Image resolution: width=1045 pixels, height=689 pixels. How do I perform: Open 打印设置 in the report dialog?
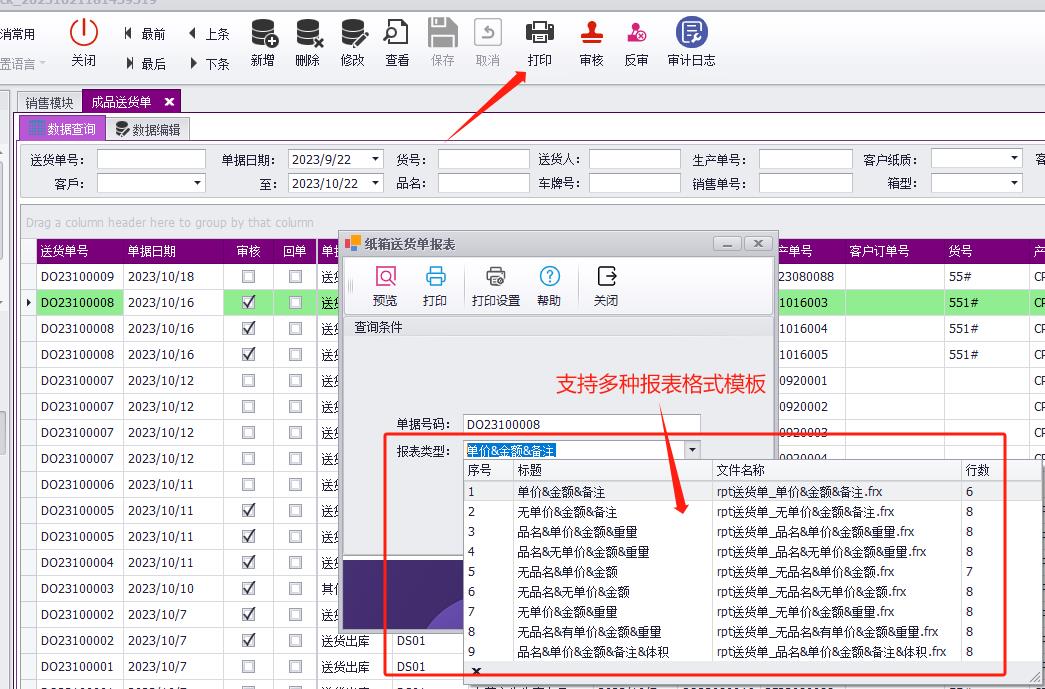(495, 285)
